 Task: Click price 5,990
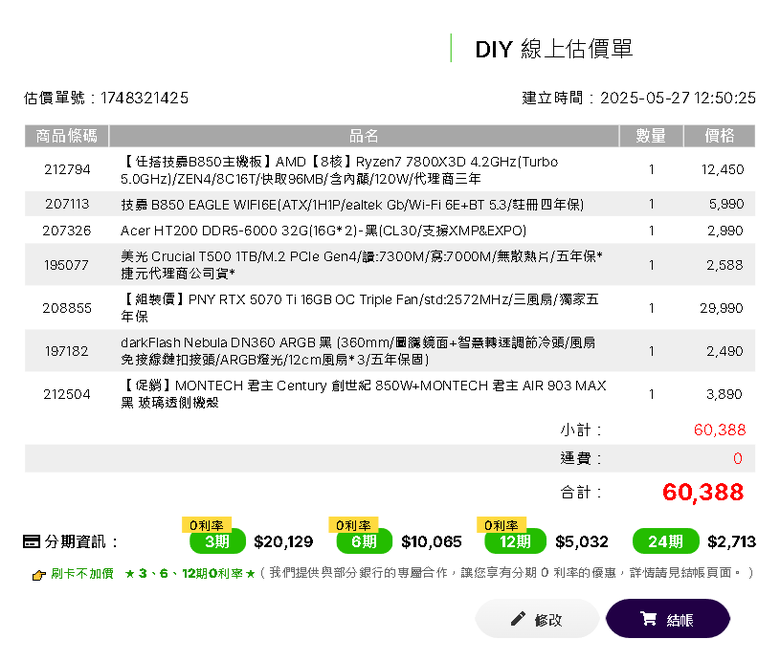(x=726, y=204)
